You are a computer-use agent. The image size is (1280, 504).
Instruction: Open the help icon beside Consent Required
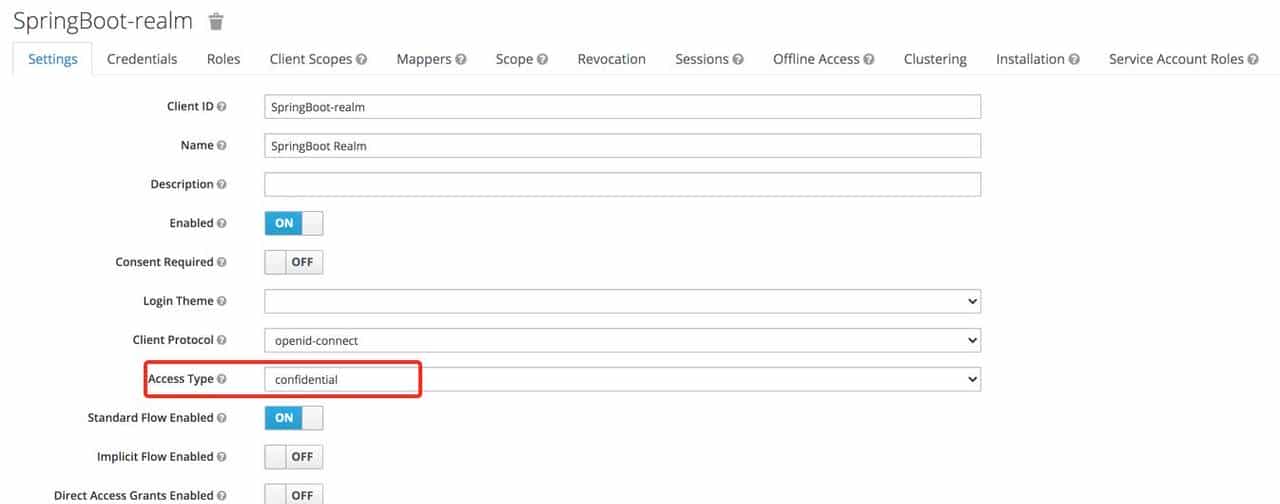221,262
